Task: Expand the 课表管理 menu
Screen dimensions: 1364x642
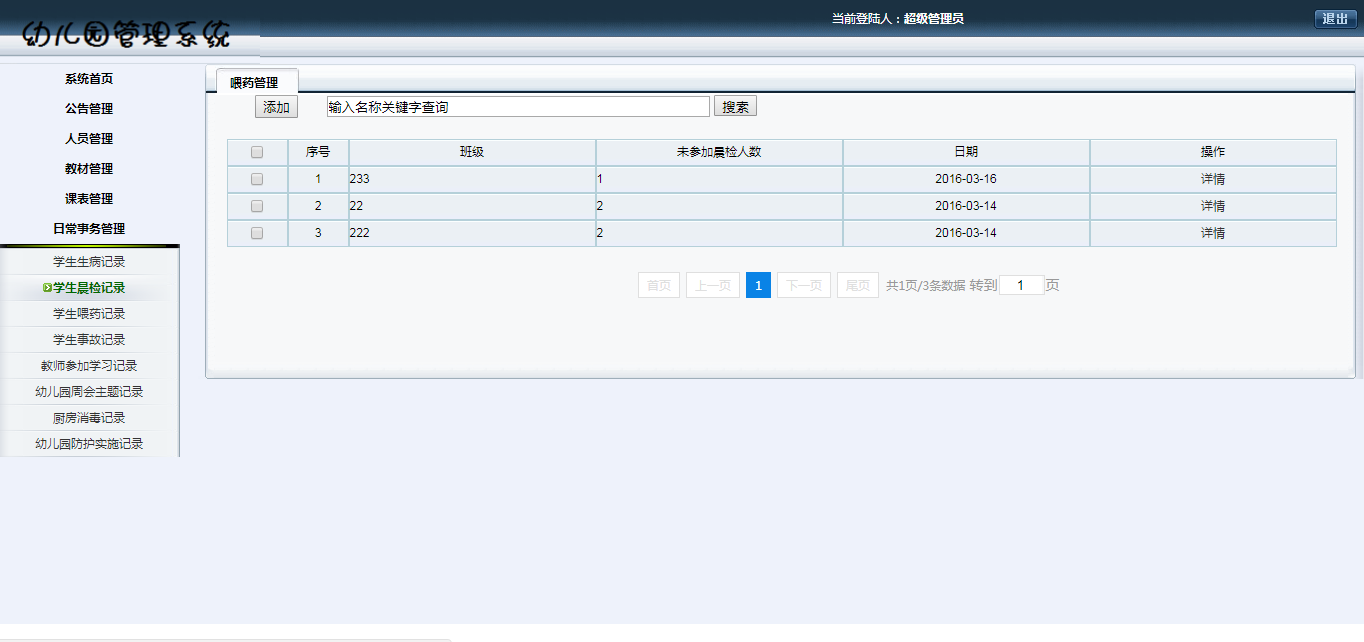Action: (x=89, y=199)
